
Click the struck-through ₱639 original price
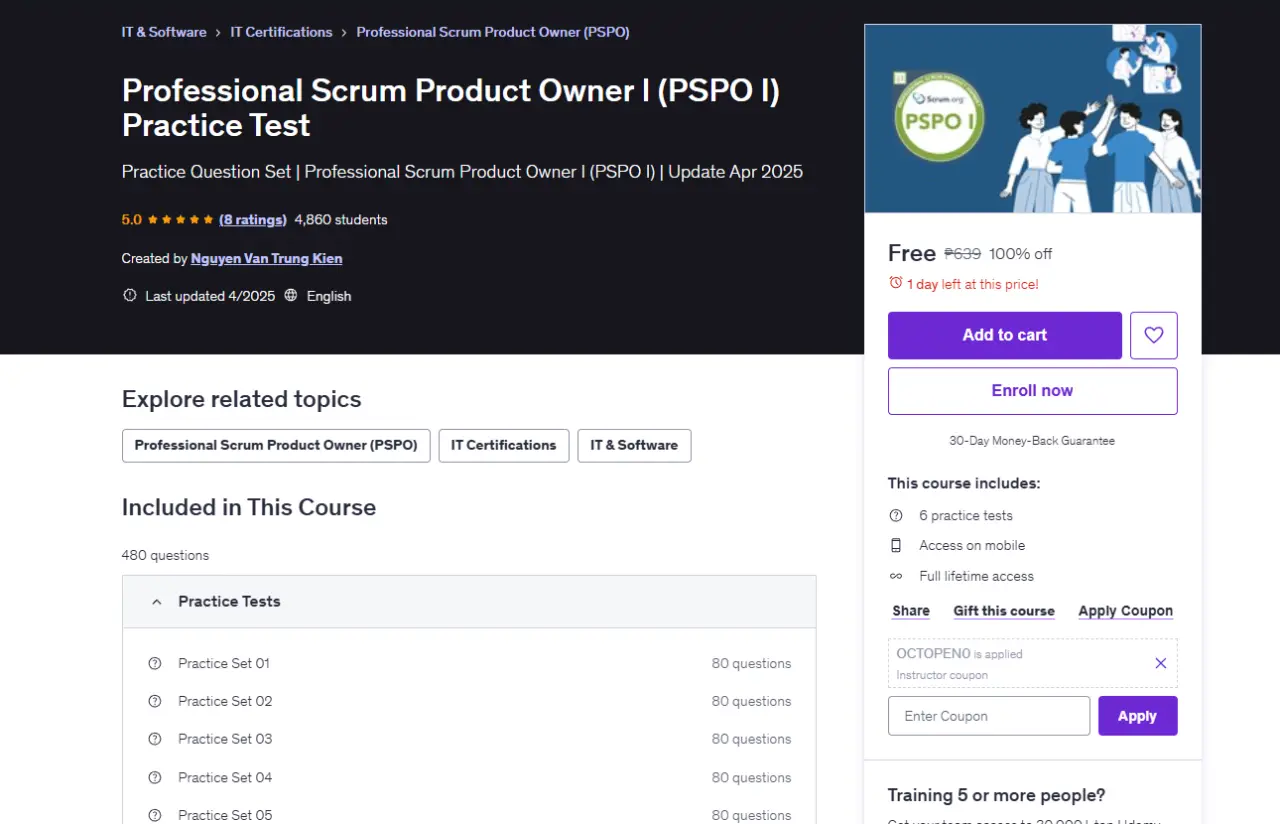[x=963, y=254]
